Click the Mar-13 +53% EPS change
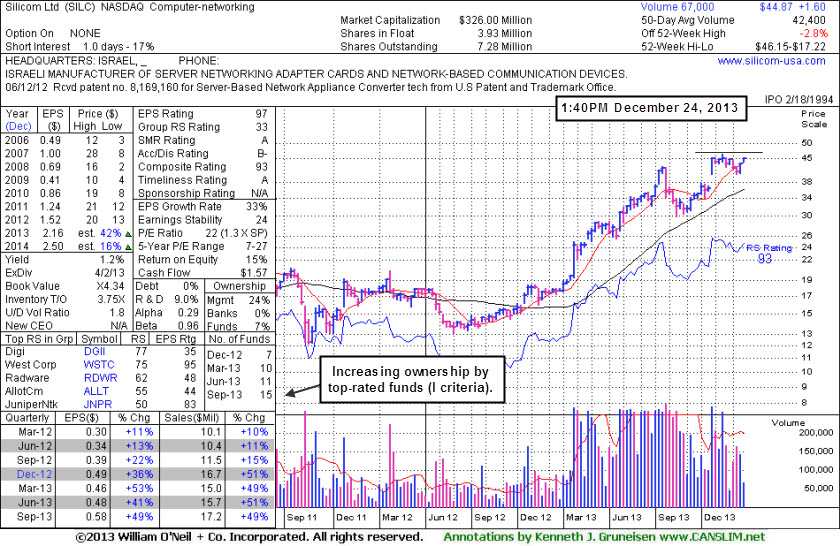840x546 pixels. 139,488
